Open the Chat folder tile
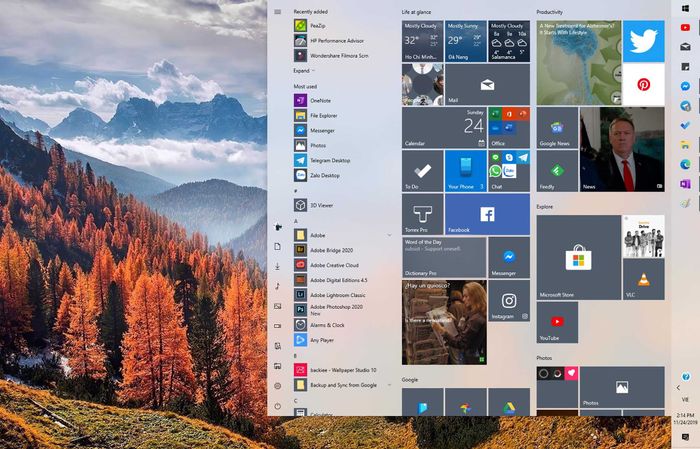Viewport: 700px width, 449px height. [509, 171]
